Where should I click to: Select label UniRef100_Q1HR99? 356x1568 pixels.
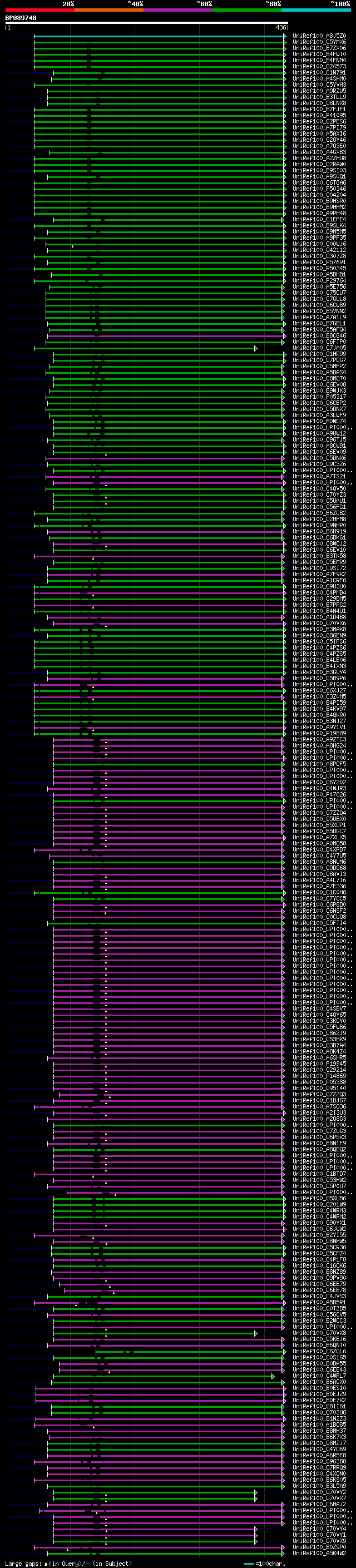coord(319,354)
